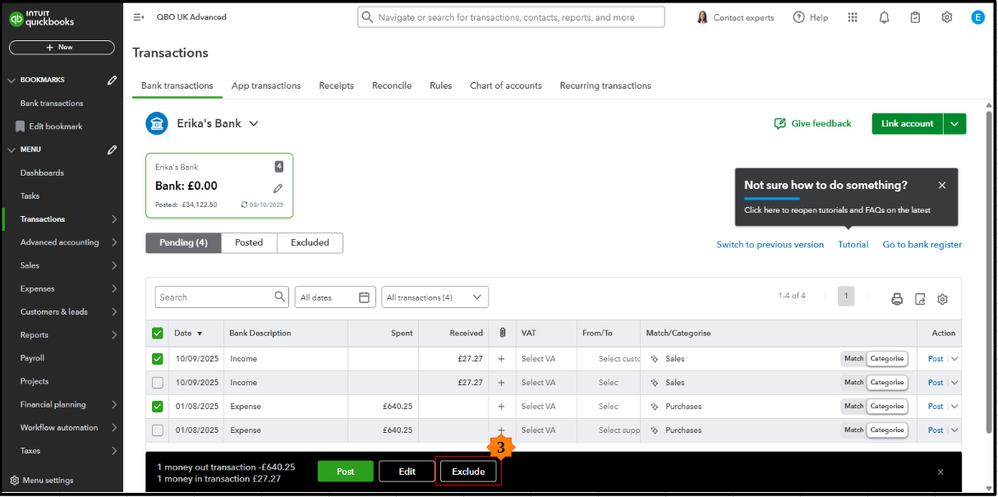Image resolution: width=998 pixels, height=497 pixels.
Task: Click the green Post button in action bar
Action: click(x=346, y=472)
